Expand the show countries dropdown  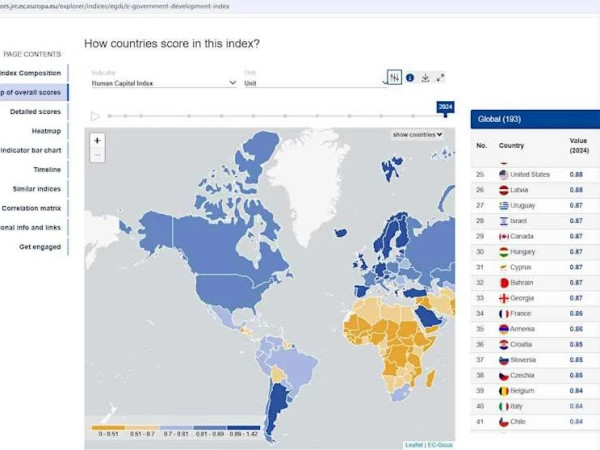[417, 134]
